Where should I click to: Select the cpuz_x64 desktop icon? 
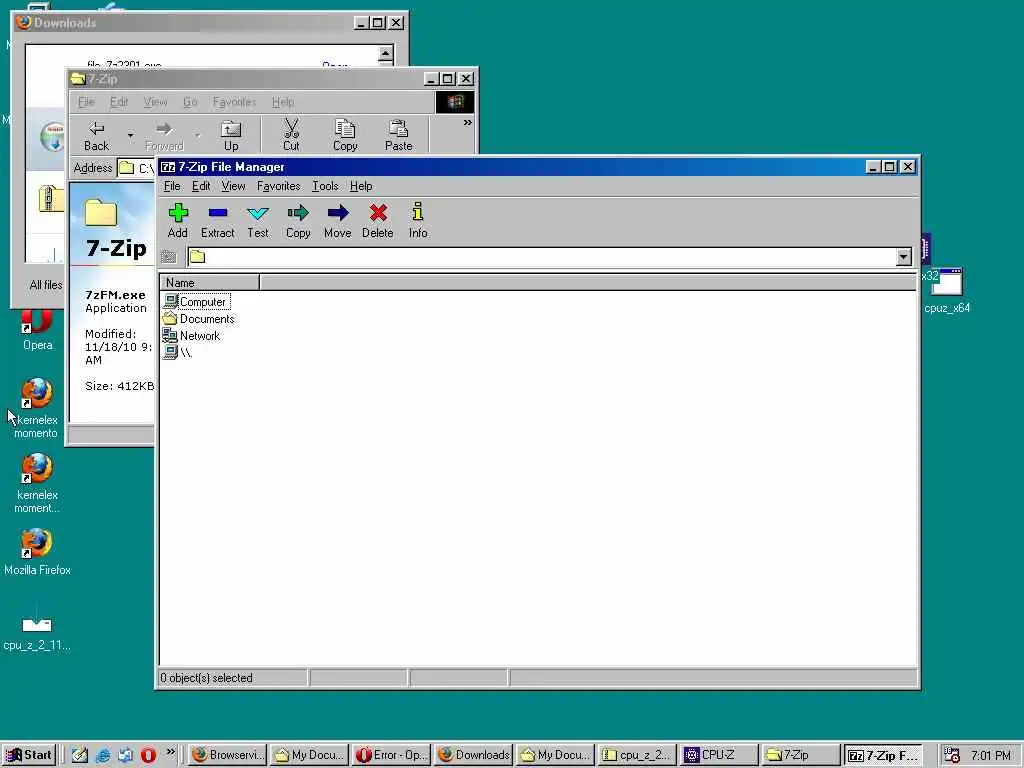(x=947, y=291)
